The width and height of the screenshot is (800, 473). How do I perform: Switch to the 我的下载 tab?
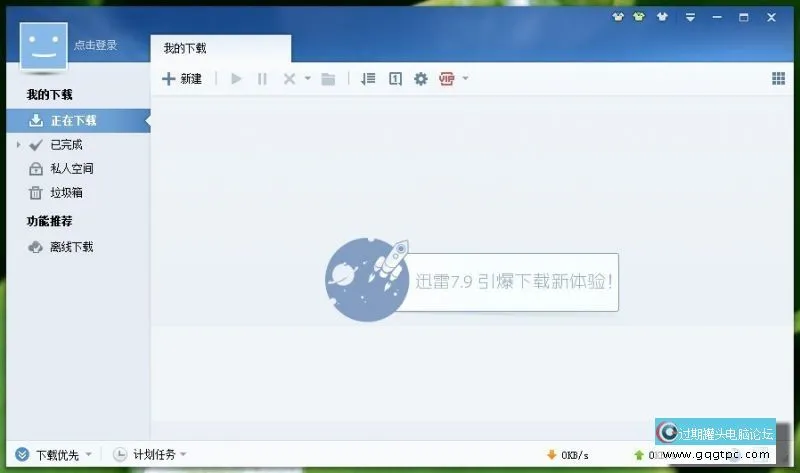pos(220,48)
